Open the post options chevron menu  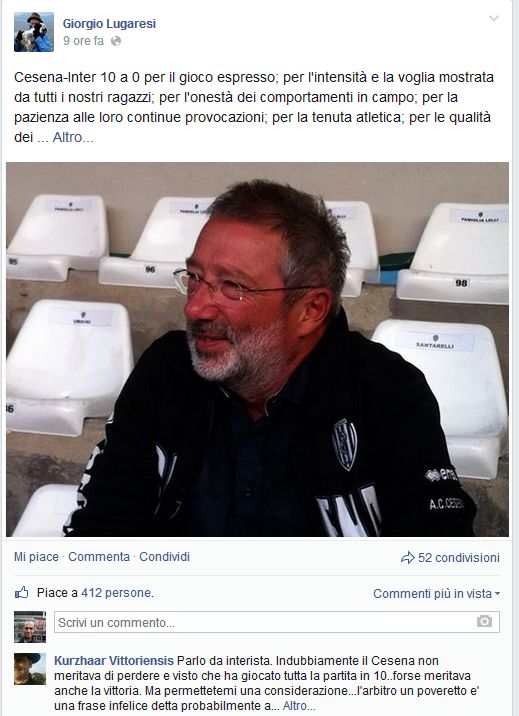(x=494, y=18)
